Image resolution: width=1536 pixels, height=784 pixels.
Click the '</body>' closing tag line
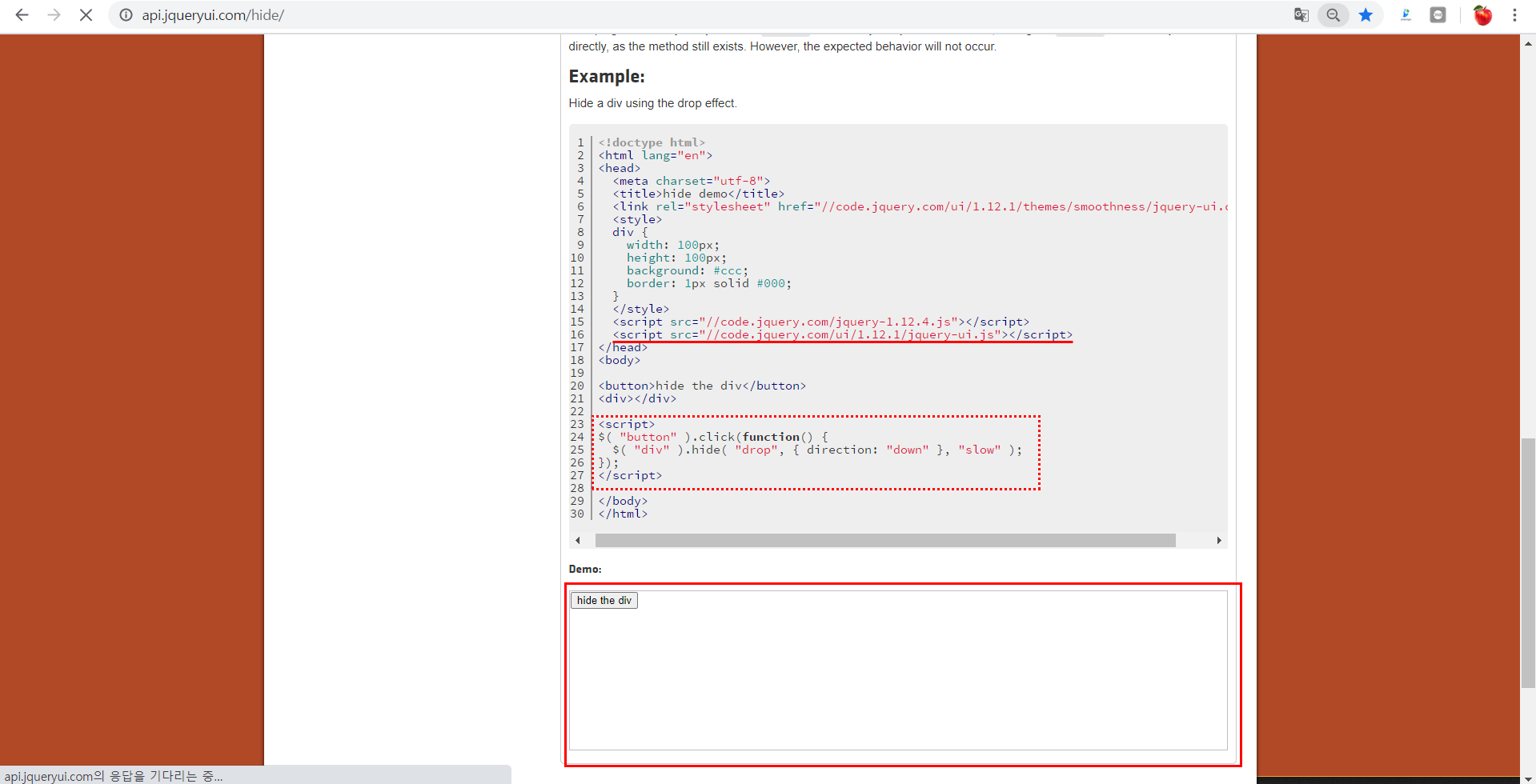coord(623,501)
